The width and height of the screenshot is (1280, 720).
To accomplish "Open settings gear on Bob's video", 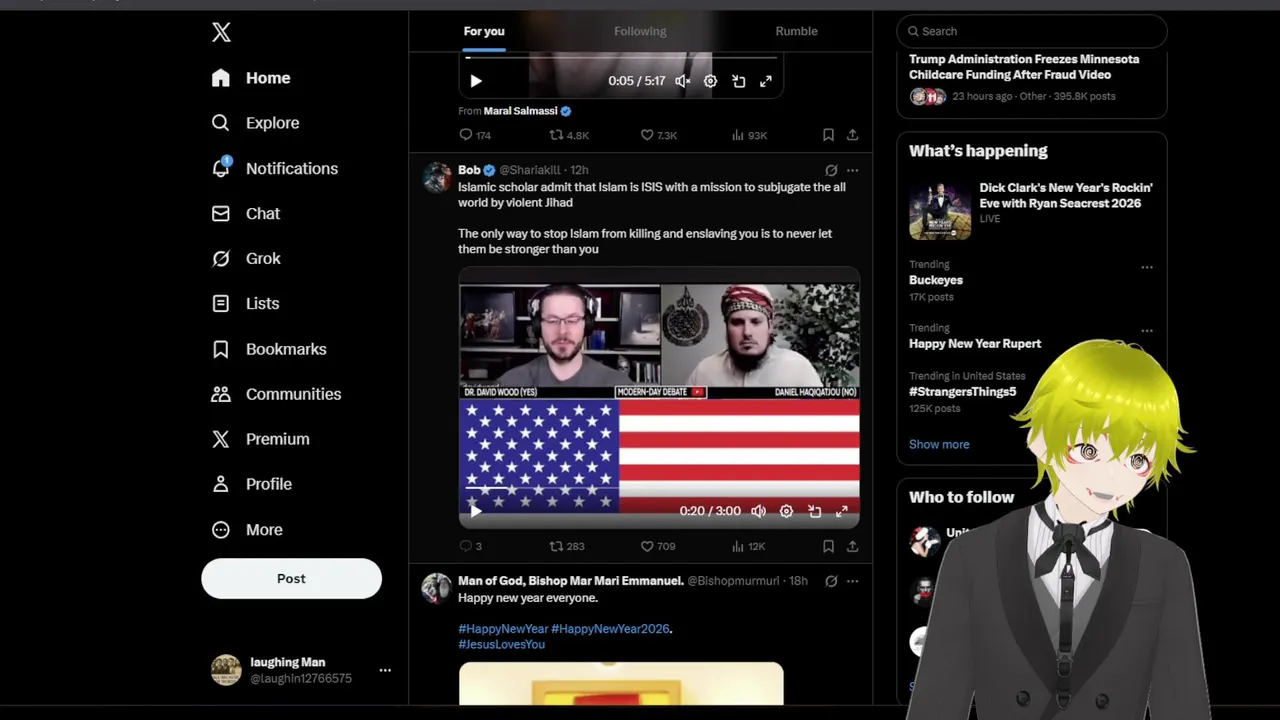I will click(786, 511).
